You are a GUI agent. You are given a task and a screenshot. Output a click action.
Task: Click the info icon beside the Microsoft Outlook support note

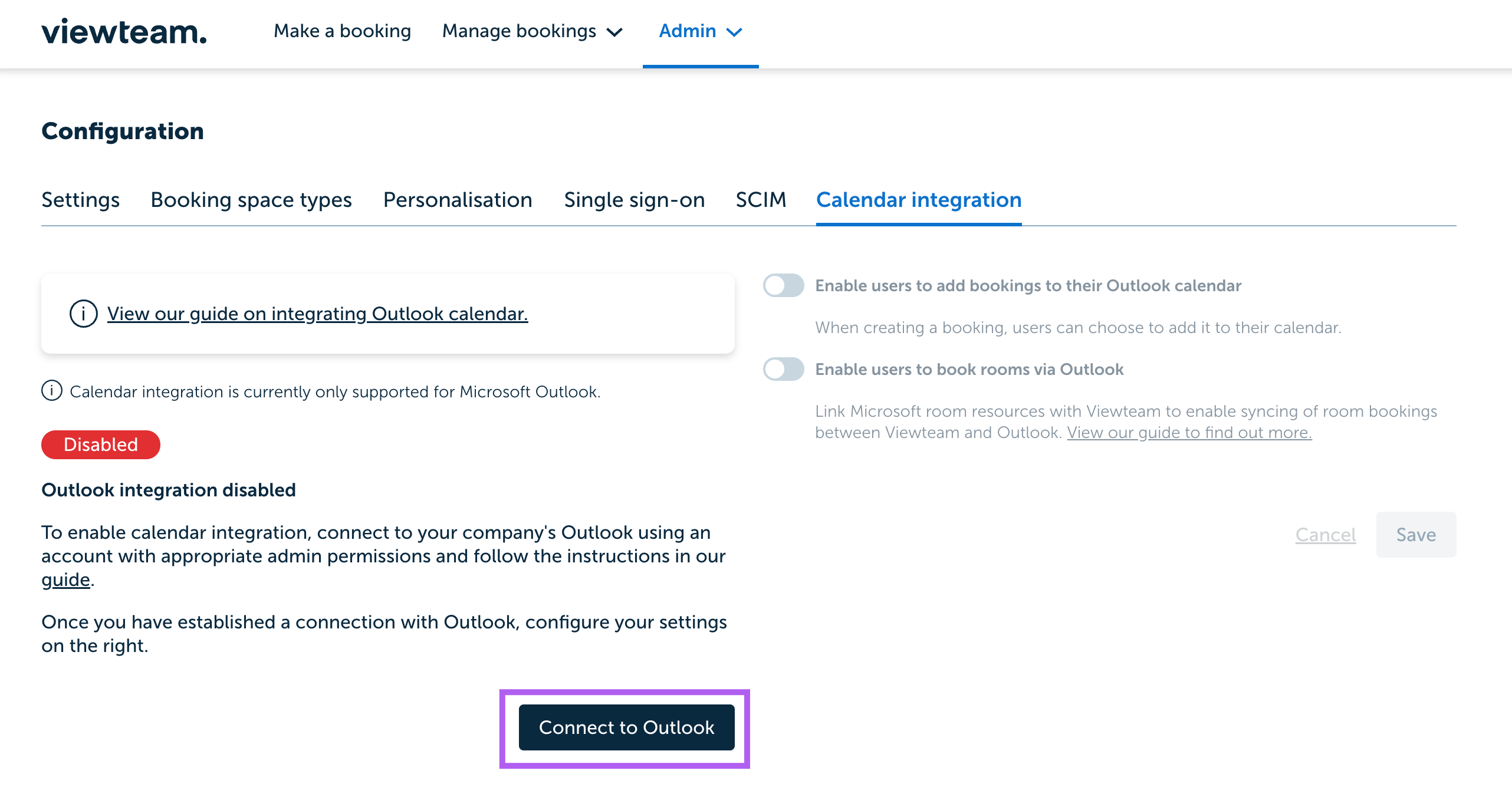[x=52, y=391]
